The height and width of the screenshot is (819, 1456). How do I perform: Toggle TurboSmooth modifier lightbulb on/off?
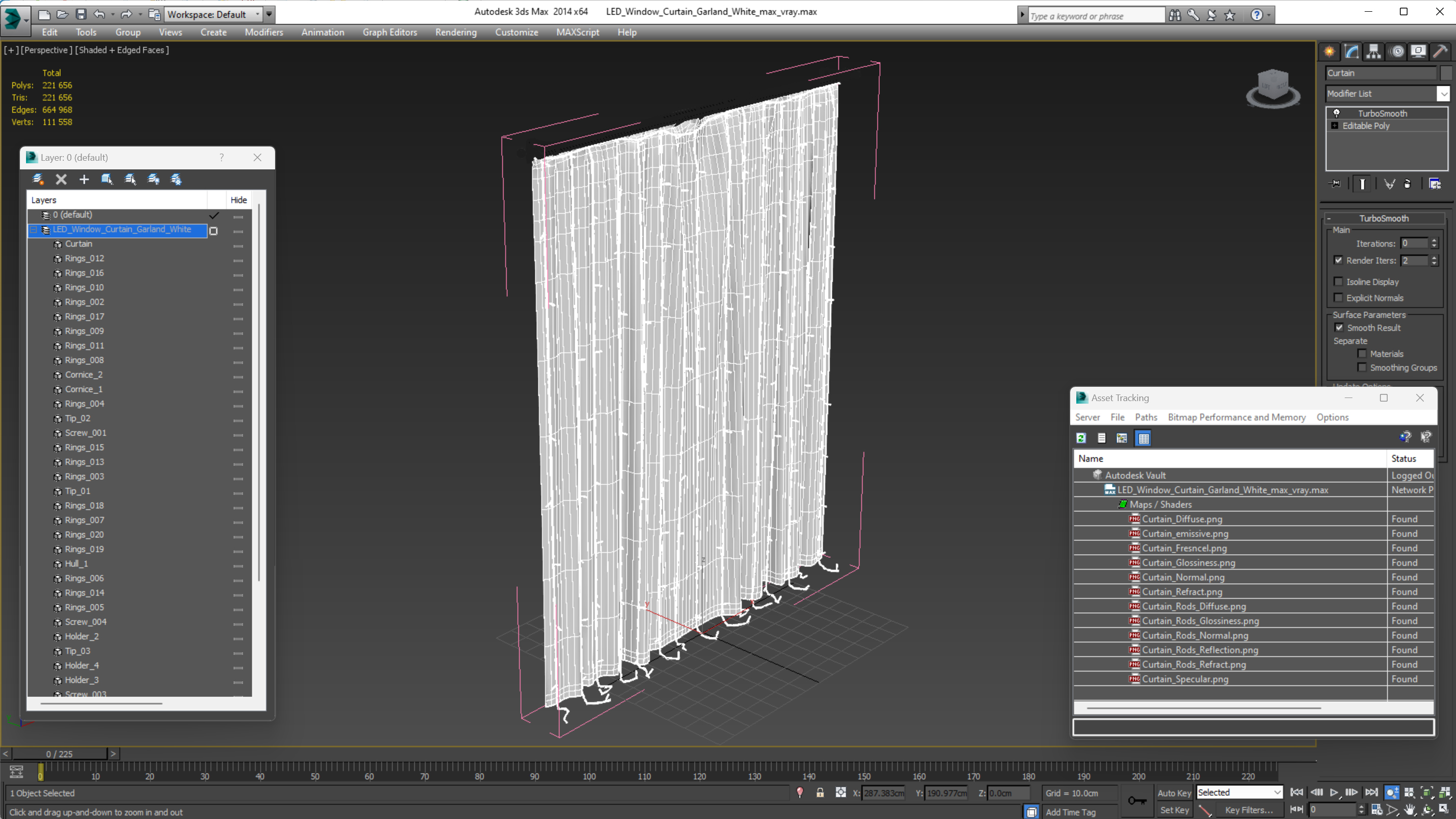tap(1337, 113)
